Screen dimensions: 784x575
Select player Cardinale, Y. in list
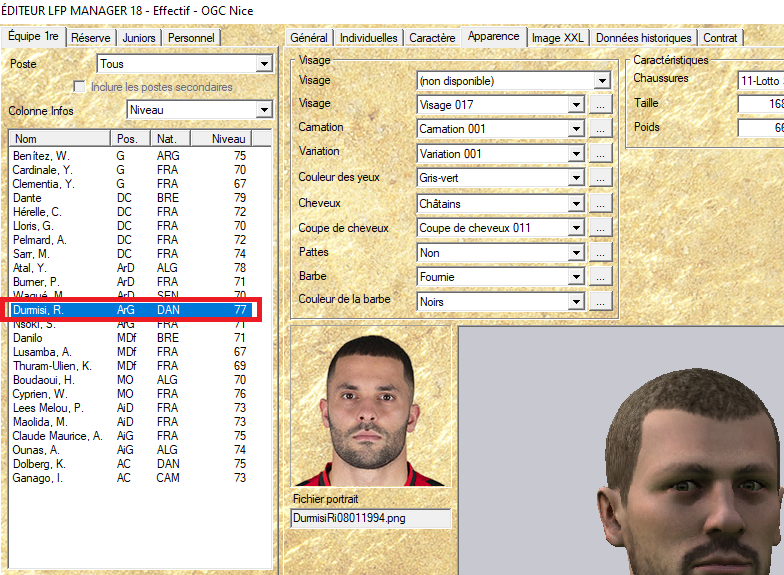130,170
